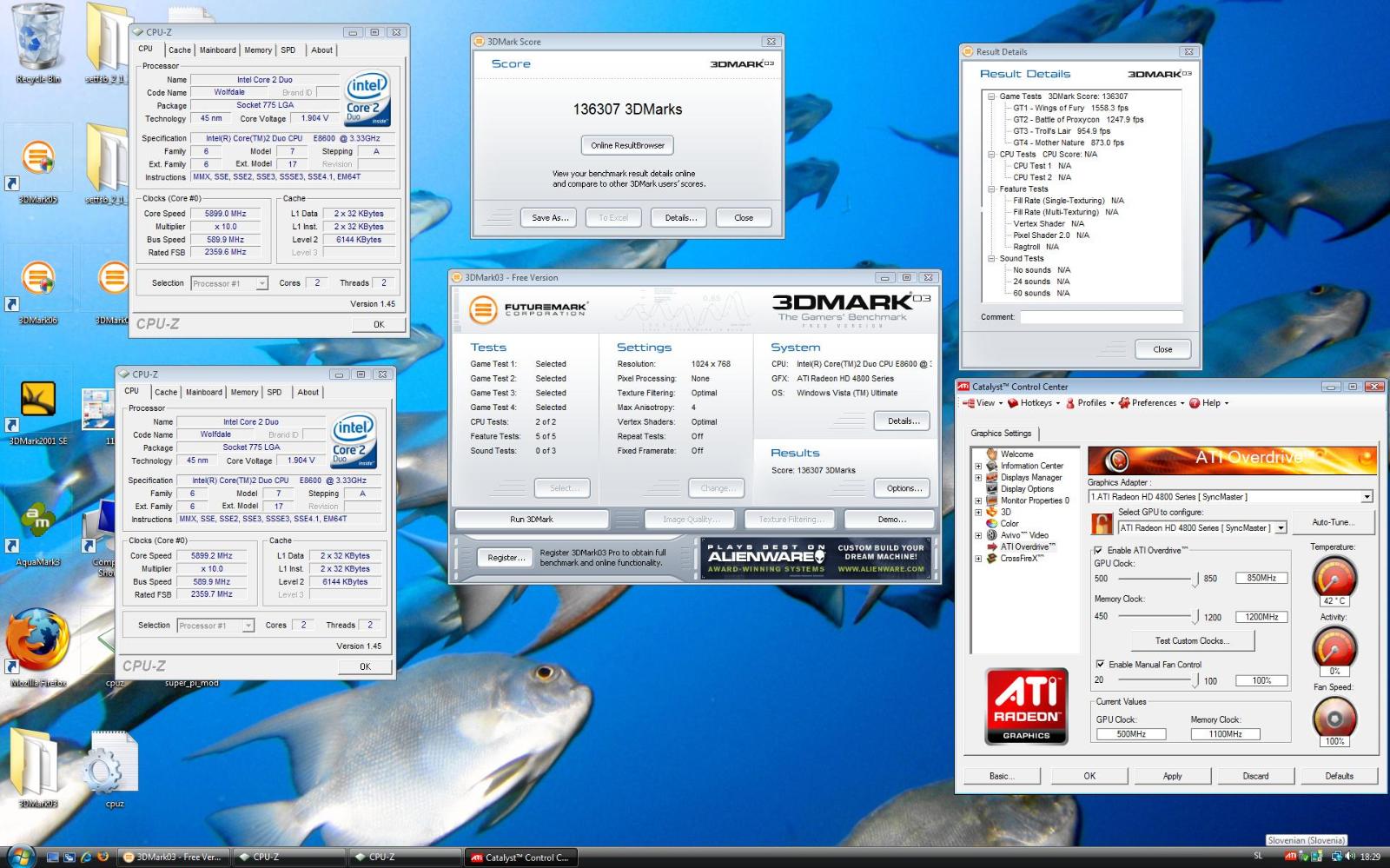This screenshot has width=1390, height=868.
Task: Open the Catalyst Hotkeys menu
Action: point(1033,403)
